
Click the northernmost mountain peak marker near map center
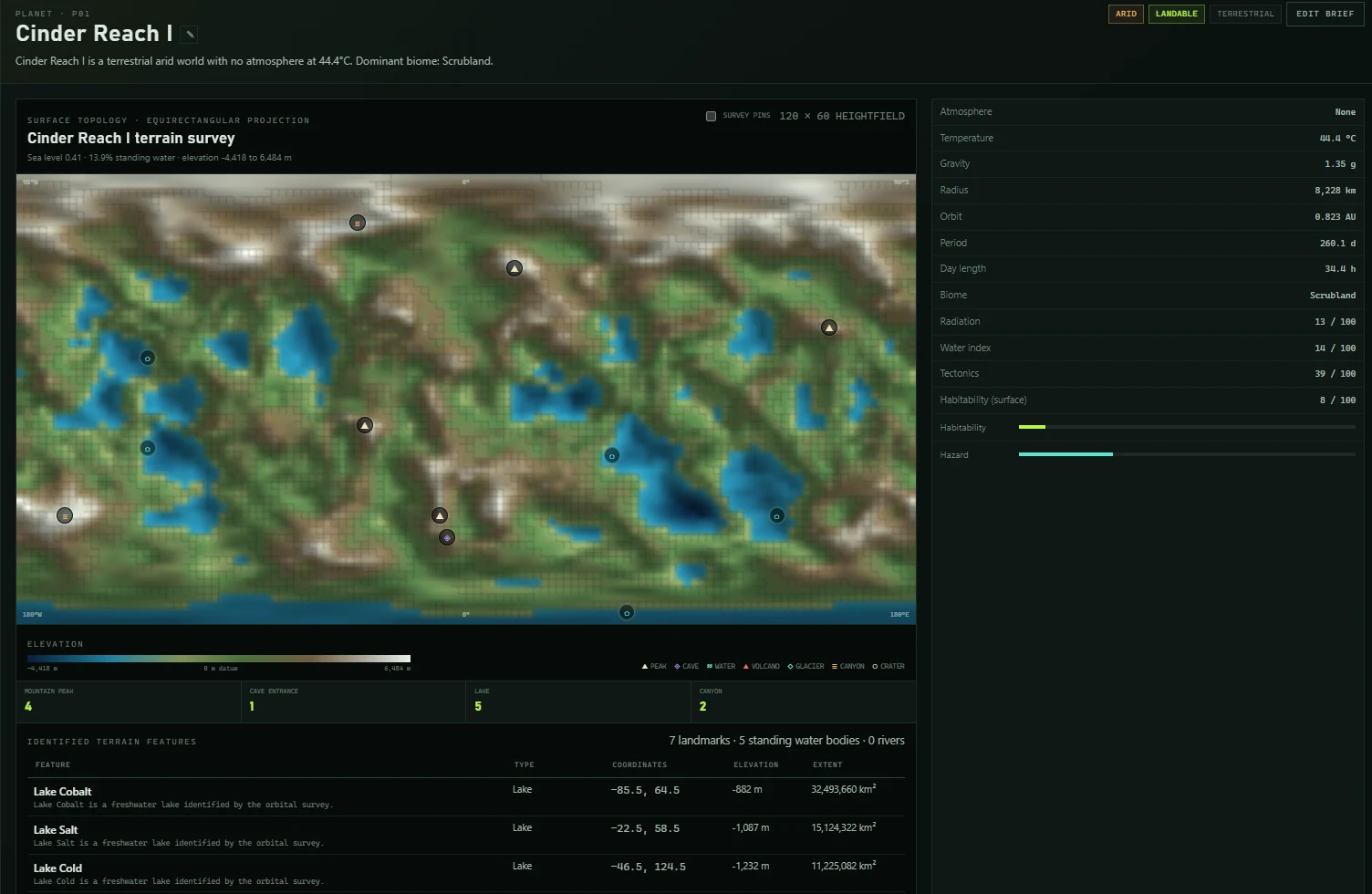pyautogui.click(x=514, y=268)
